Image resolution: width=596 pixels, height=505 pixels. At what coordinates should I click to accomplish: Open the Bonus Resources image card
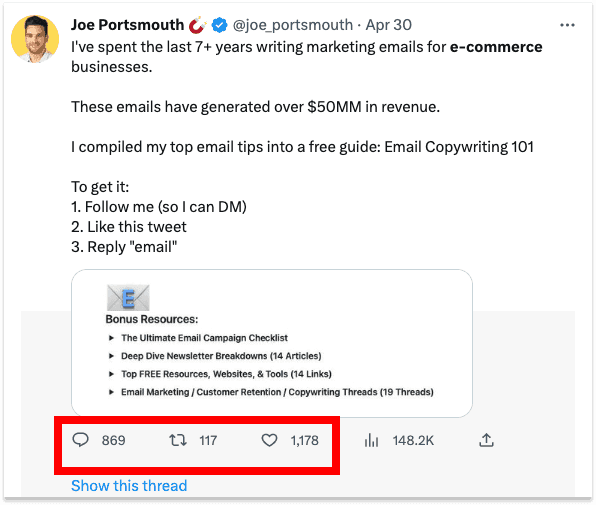272,343
